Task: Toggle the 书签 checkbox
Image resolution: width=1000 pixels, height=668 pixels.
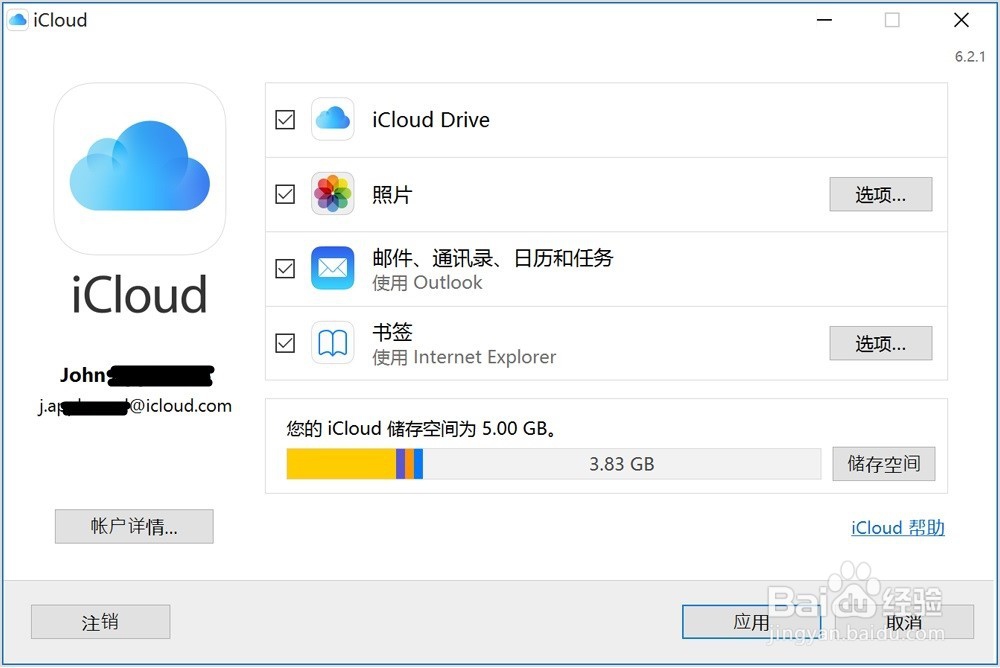Action: [285, 343]
